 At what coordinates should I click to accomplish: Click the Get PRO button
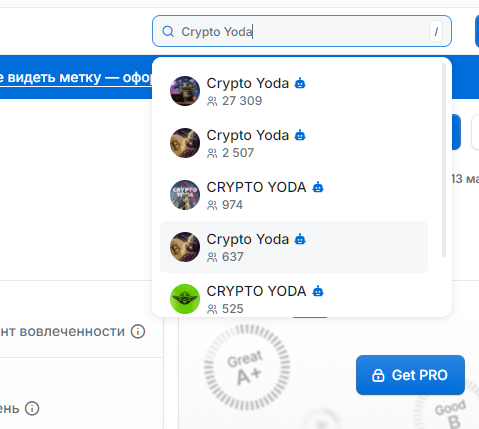pos(410,375)
